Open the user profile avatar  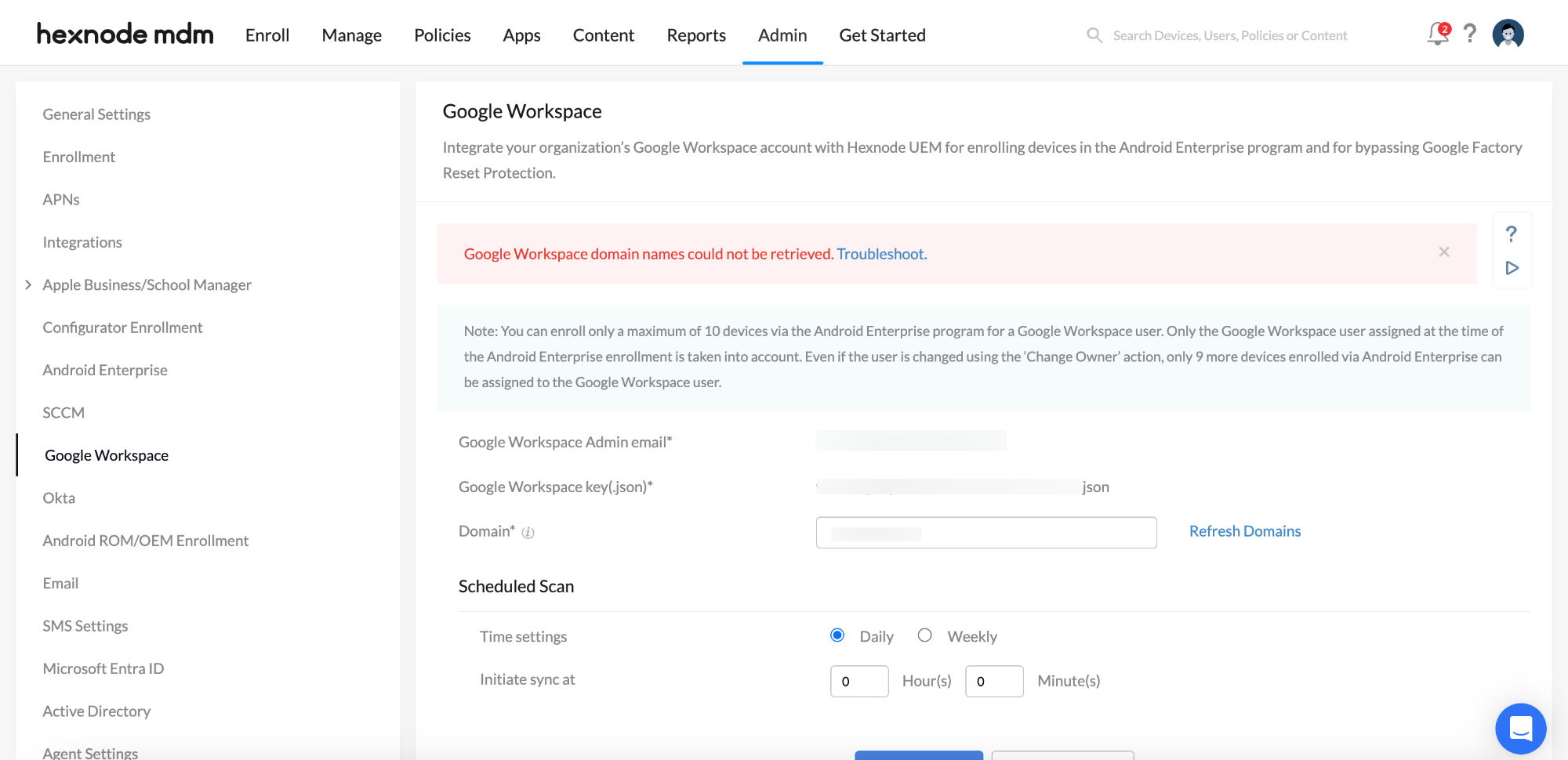(1508, 34)
